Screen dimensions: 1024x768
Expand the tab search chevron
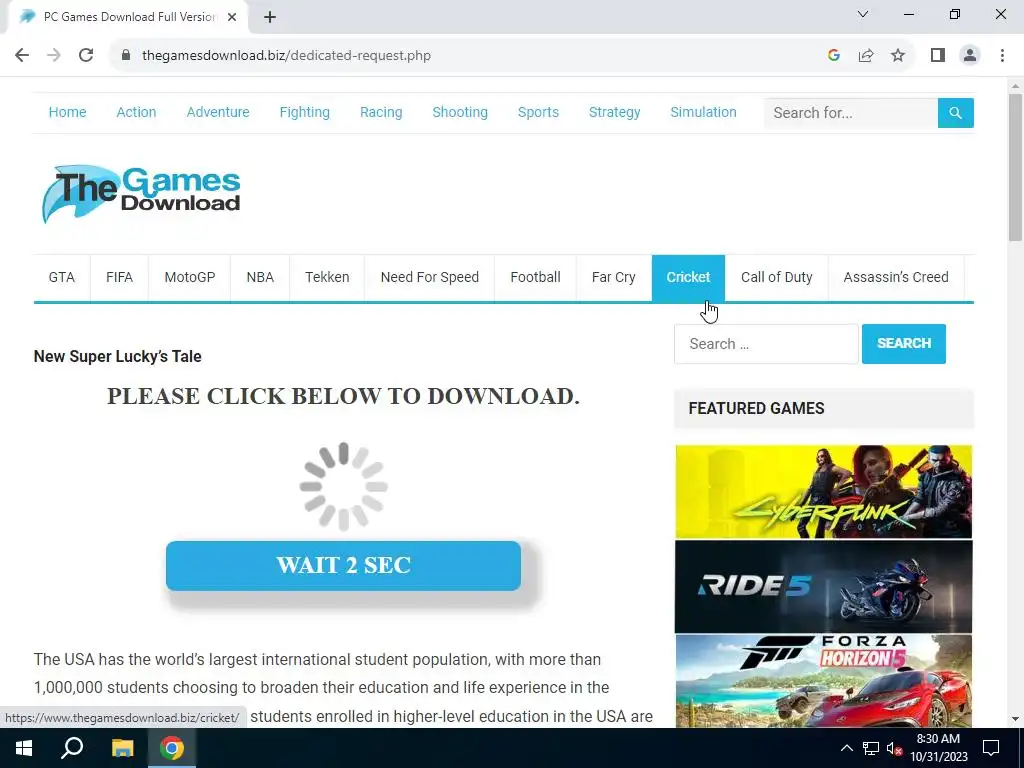click(863, 14)
